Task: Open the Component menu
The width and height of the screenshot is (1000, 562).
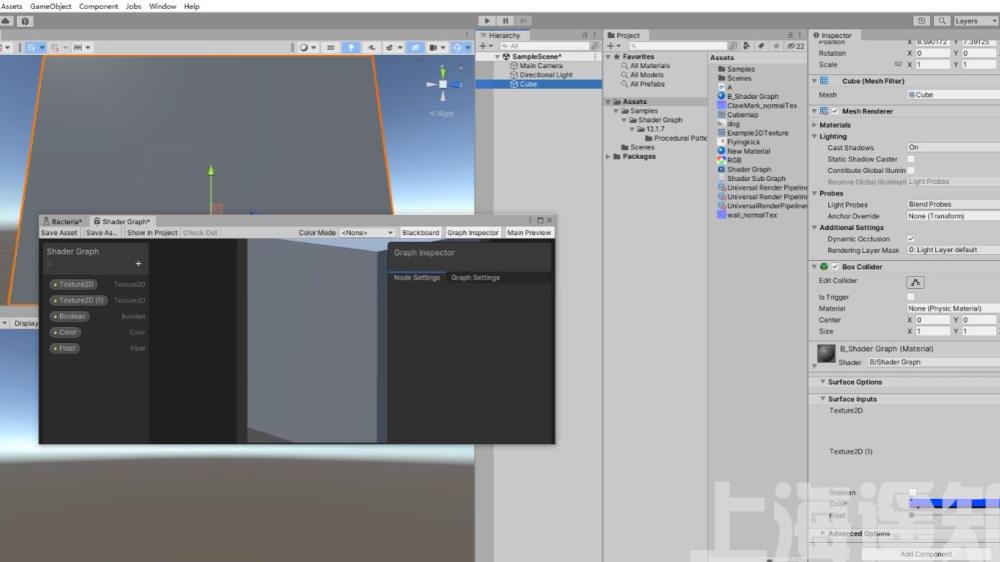Action: pos(98,6)
